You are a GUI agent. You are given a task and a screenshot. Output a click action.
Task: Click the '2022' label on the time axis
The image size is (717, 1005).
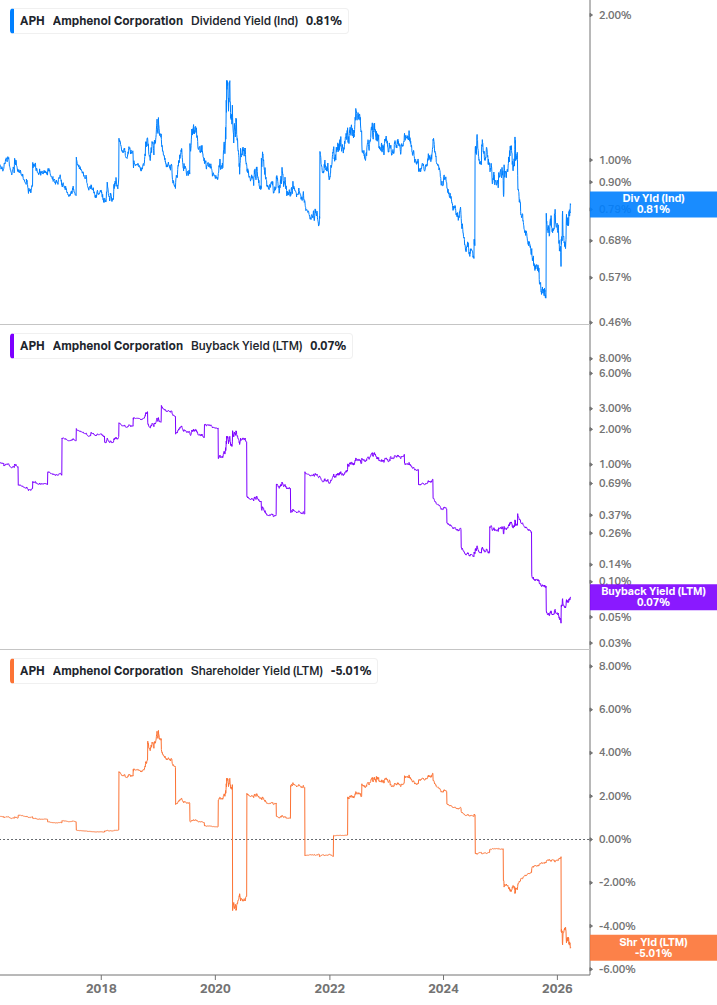329,988
